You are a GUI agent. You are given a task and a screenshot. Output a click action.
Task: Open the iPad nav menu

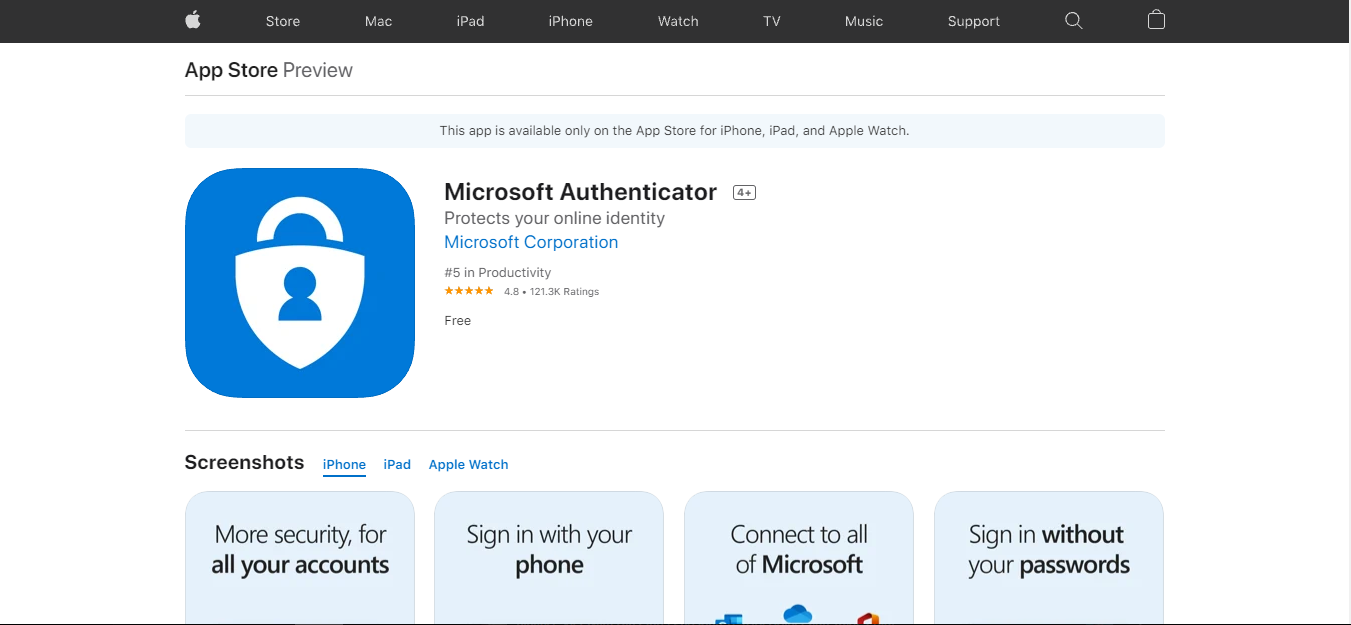470,21
